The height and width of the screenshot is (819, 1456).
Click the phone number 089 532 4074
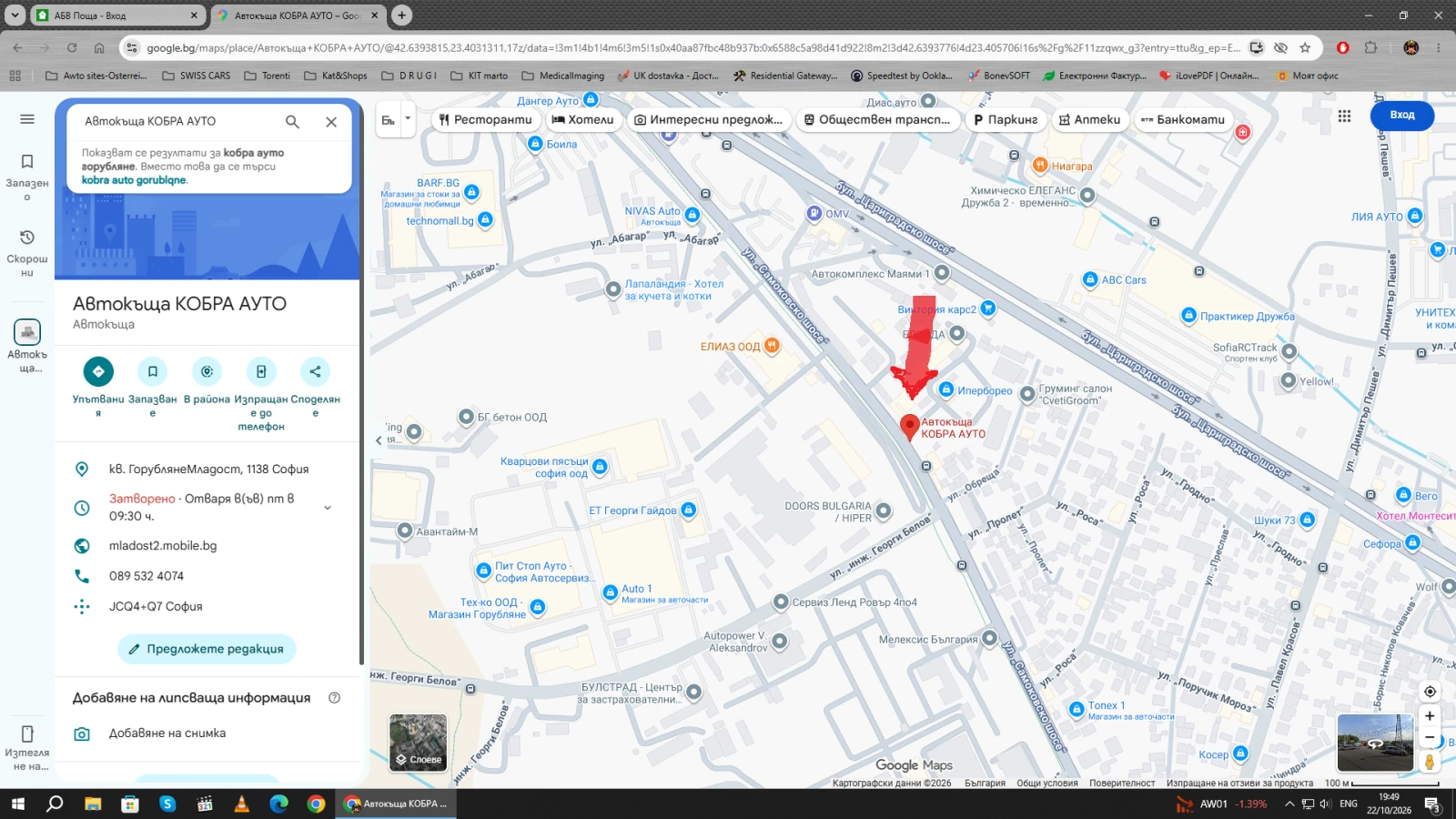[x=147, y=576]
